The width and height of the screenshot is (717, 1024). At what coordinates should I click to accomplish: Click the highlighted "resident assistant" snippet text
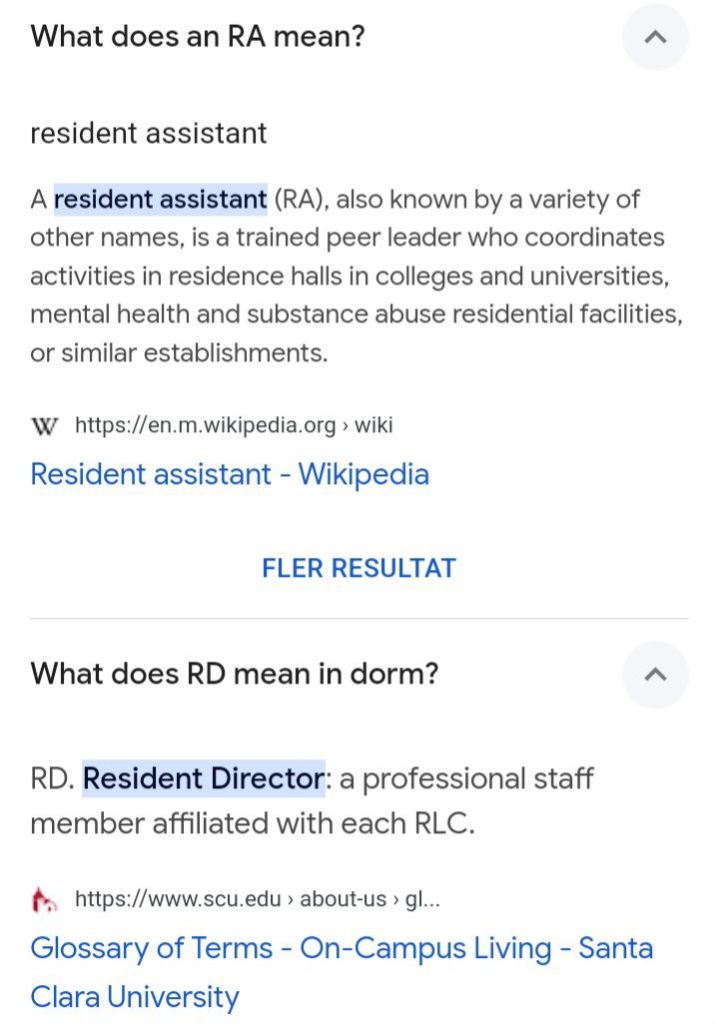click(x=160, y=199)
